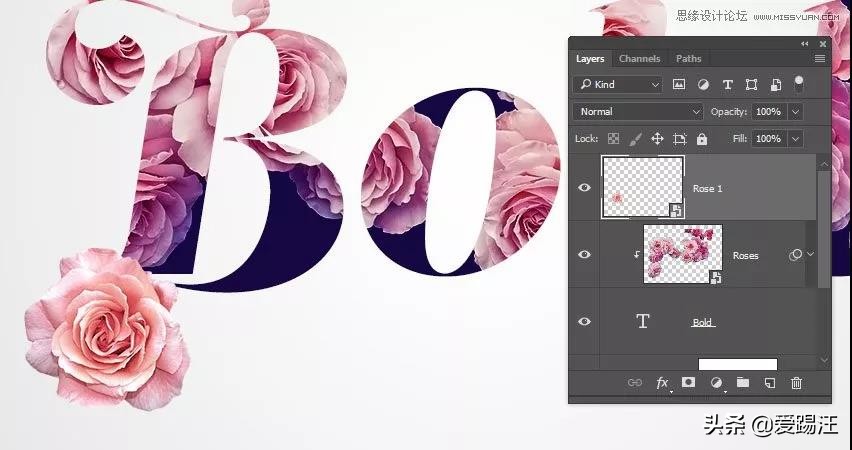The height and width of the screenshot is (450, 852).
Task: Add a layer mask
Action: pos(688,382)
